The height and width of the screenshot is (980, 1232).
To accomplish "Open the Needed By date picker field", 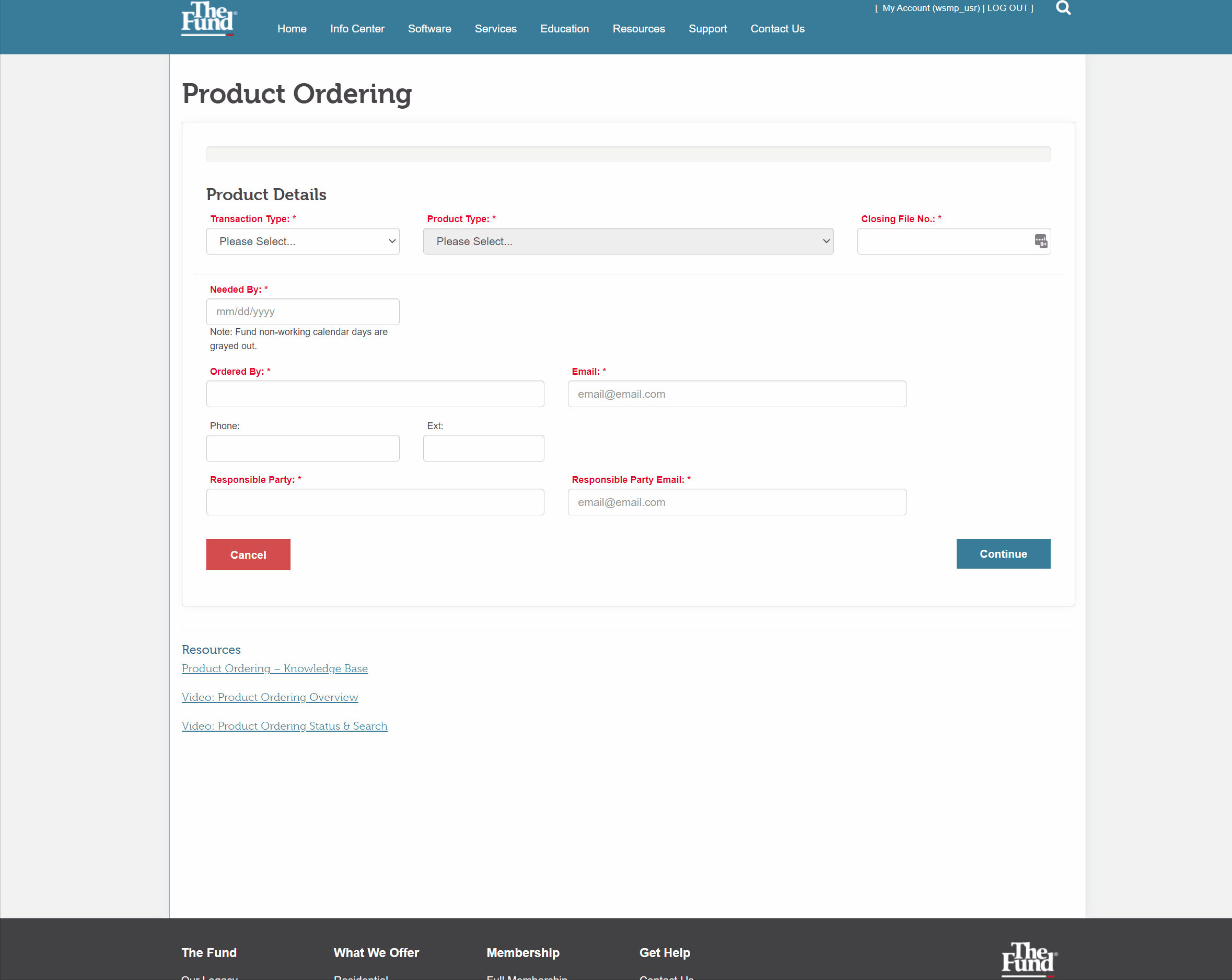I will pos(303,312).
